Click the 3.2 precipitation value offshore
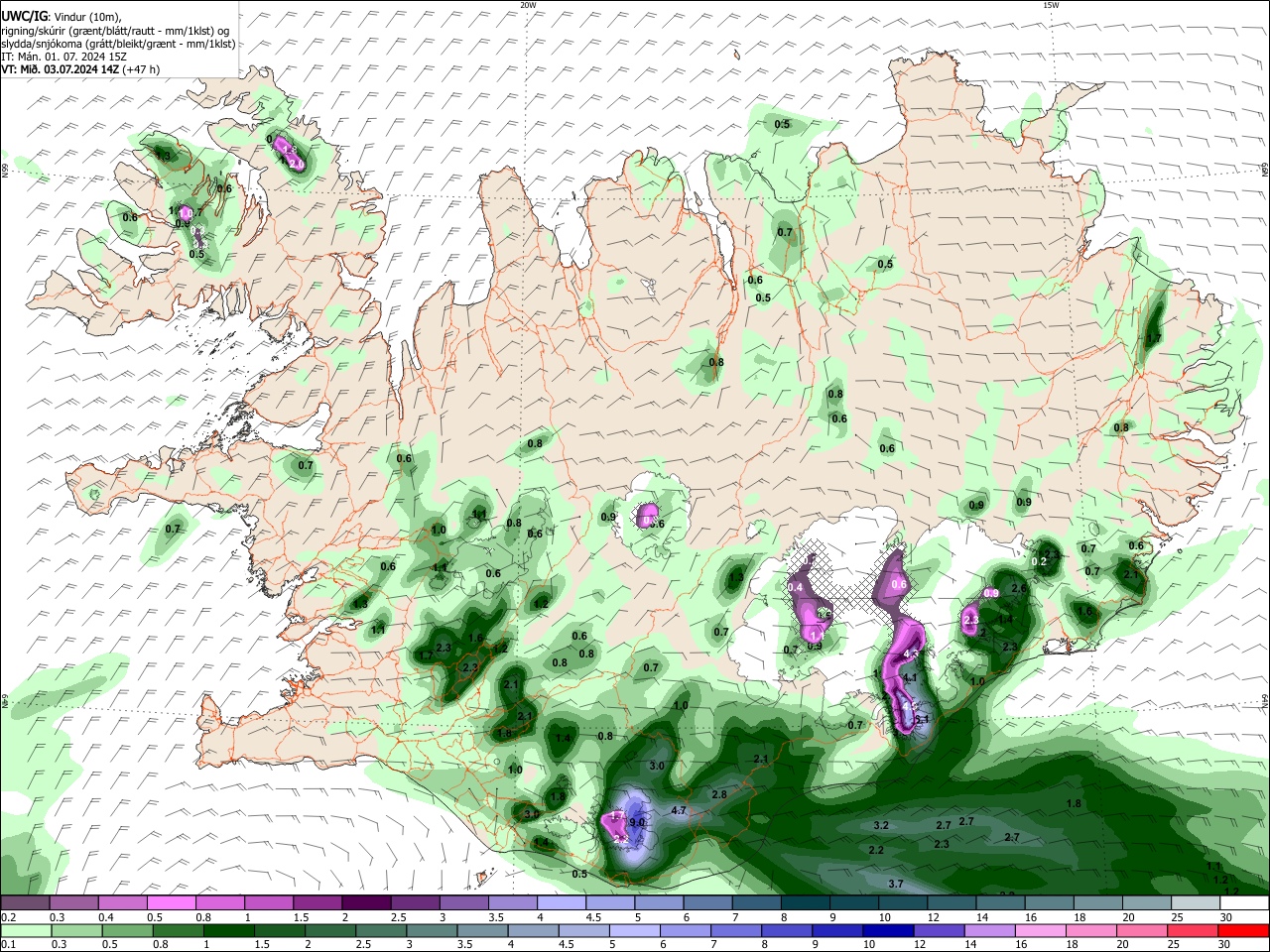This screenshot has height=952, width=1270. (x=881, y=825)
